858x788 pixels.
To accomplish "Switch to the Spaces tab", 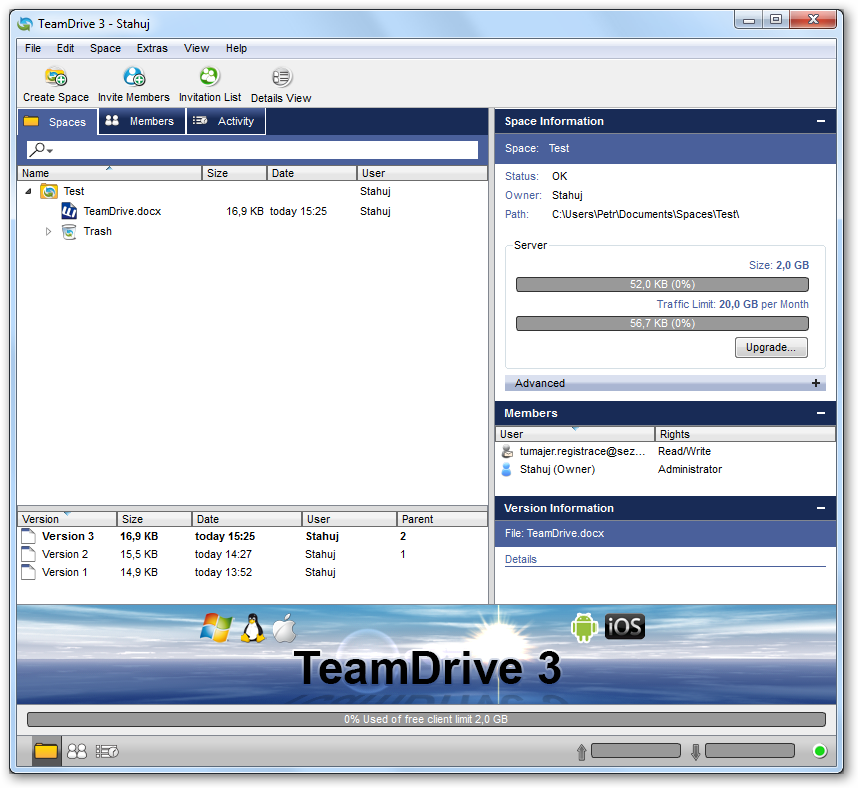I will tap(58, 121).
